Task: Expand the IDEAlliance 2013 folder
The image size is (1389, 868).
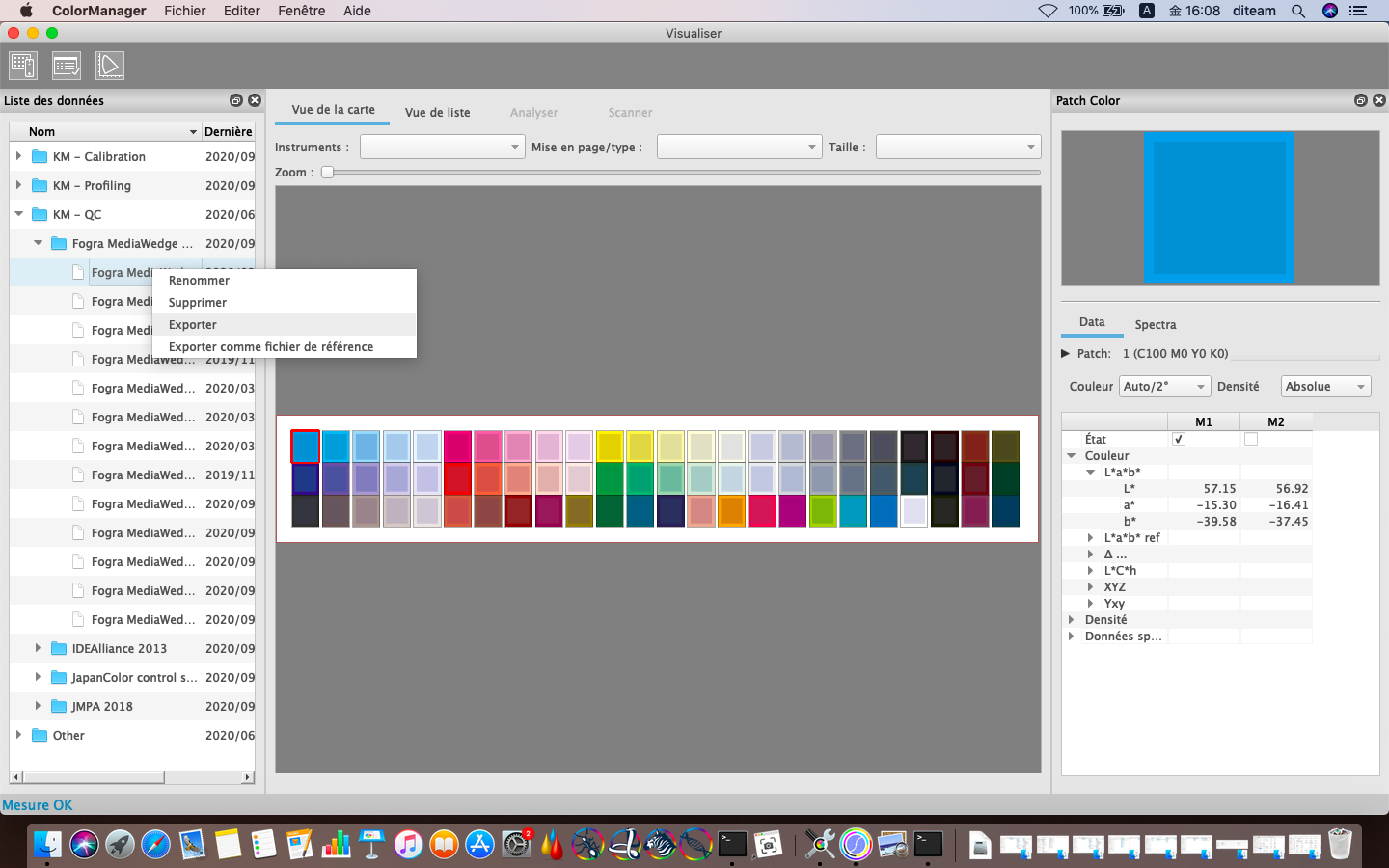Action: pyautogui.click(x=38, y=648)
